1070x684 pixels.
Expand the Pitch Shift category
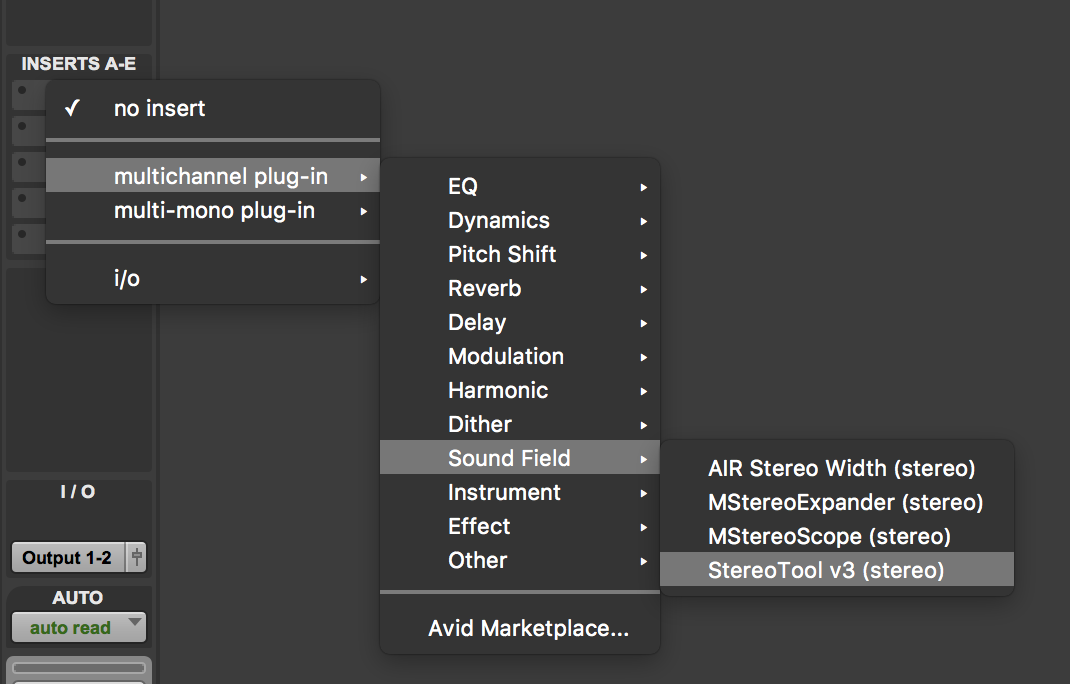pos(519,255)
